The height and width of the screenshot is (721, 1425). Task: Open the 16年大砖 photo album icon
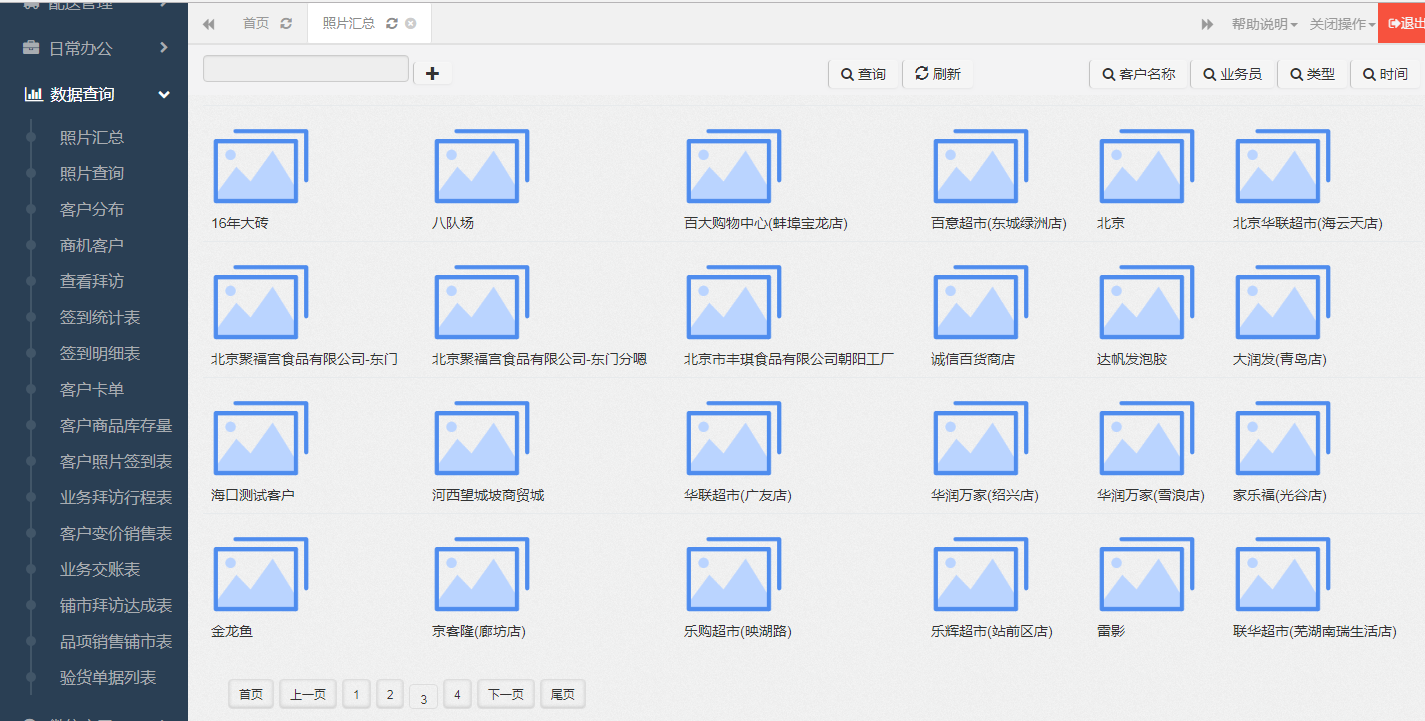pyautogui.click(x=260, y=166)
